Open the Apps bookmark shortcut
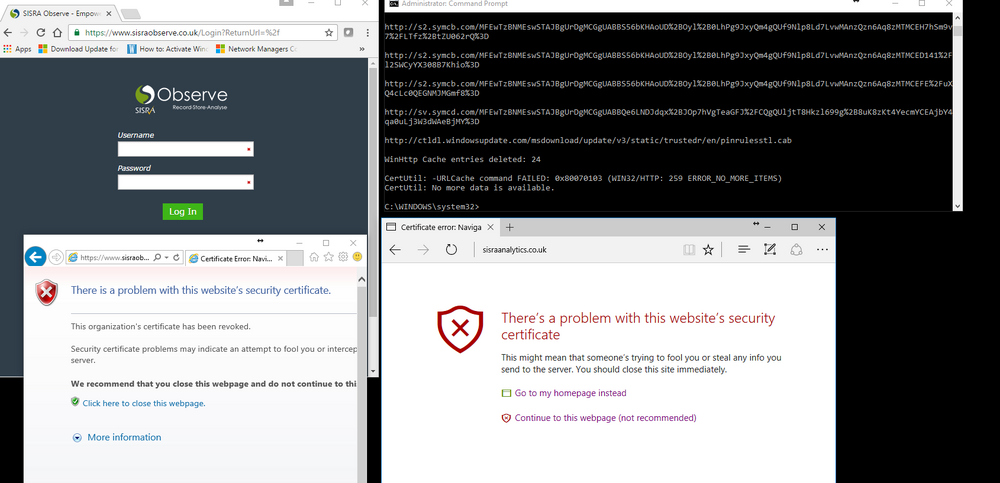The image size is (1000, 483). point(17,48)
